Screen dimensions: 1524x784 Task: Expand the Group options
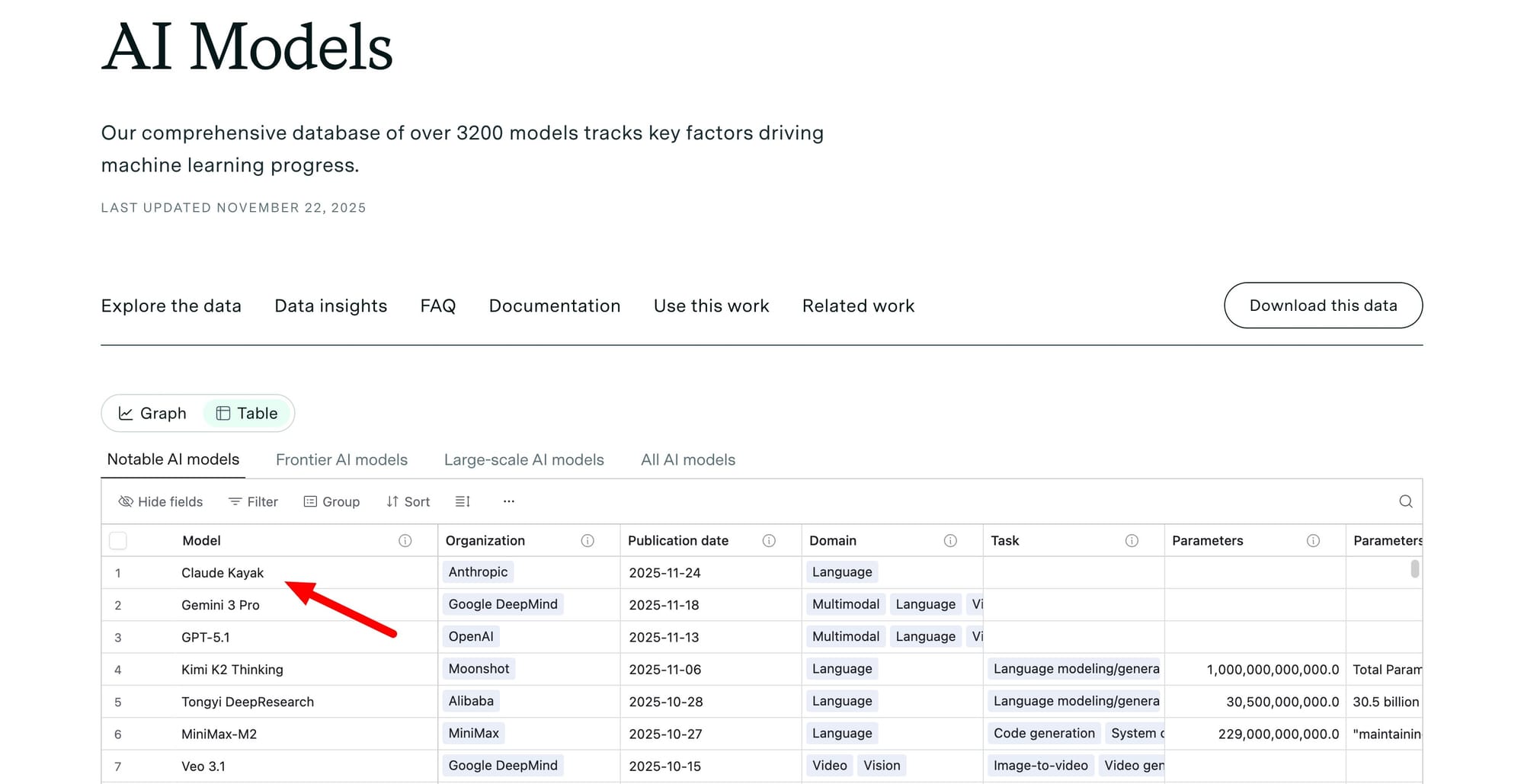(331, 501)
